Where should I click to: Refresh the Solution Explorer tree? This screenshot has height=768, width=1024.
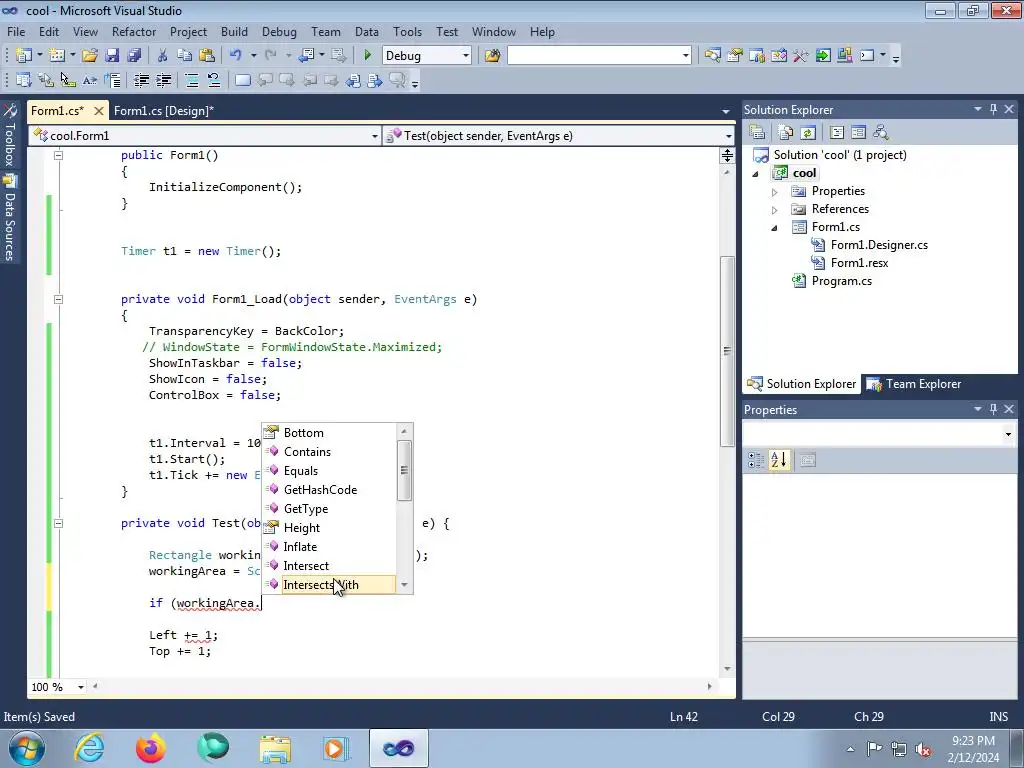pos(808,133)
